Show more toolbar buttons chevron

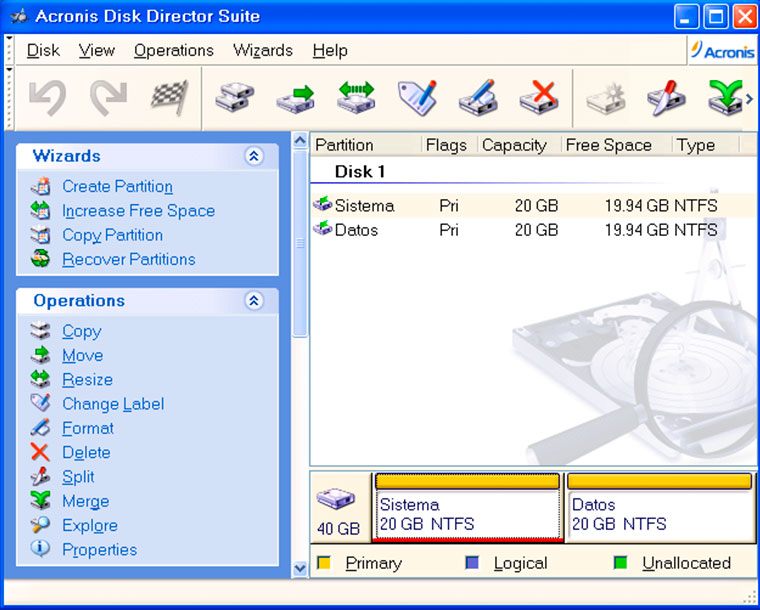(x=749, y=99)
